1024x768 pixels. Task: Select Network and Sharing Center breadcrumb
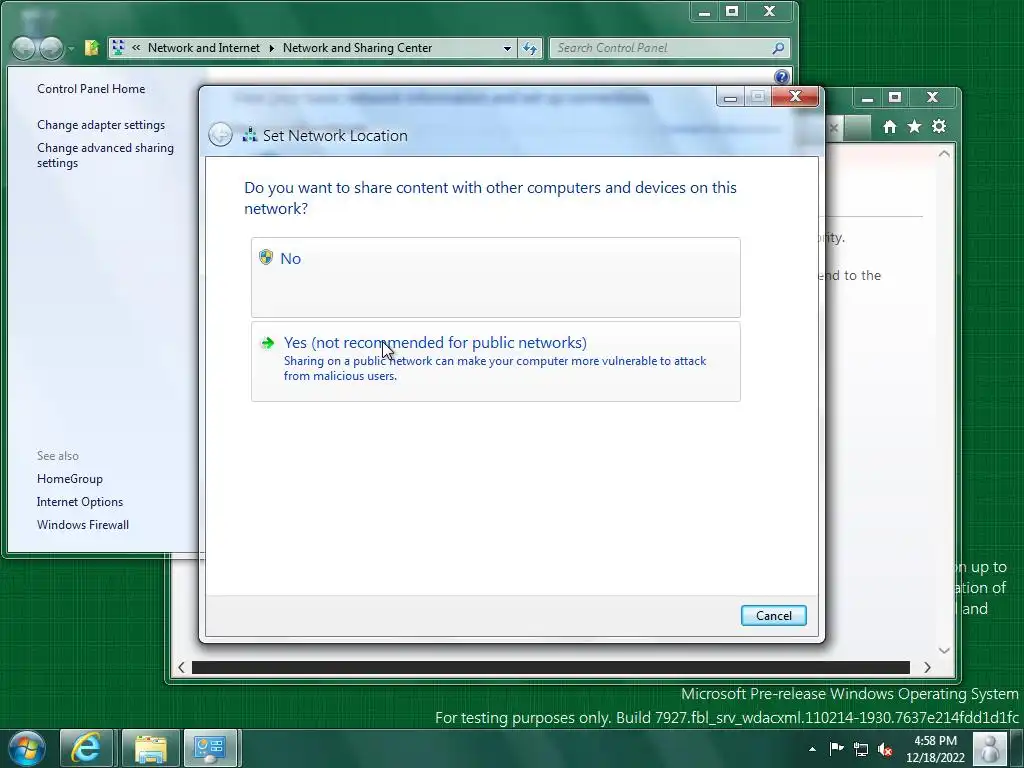click(x=357, y=48)
